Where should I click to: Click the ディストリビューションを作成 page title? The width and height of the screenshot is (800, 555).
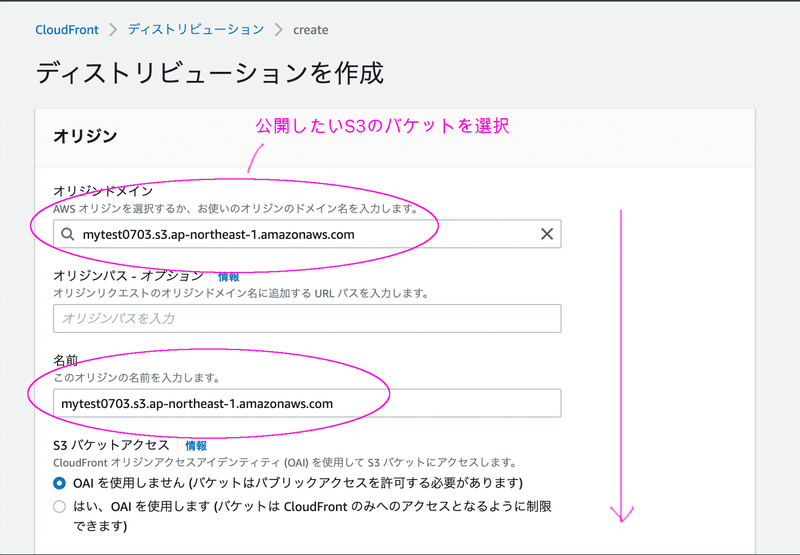pyautogui.click(x=209, y=72)
